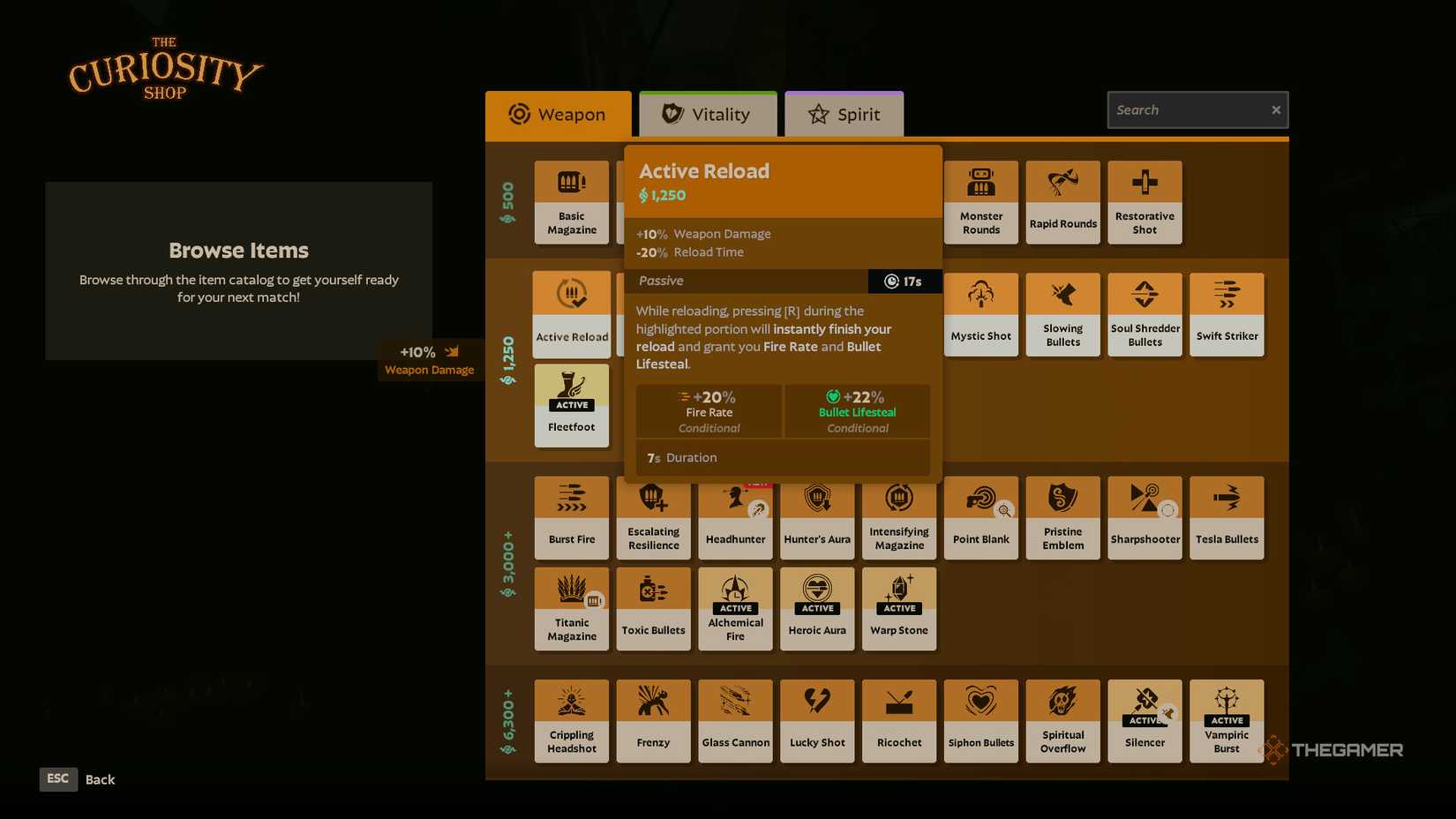The width and height of the screenshot is (1456, 819).
Task: Pick the Swift Striker item
Action: 1227,314
